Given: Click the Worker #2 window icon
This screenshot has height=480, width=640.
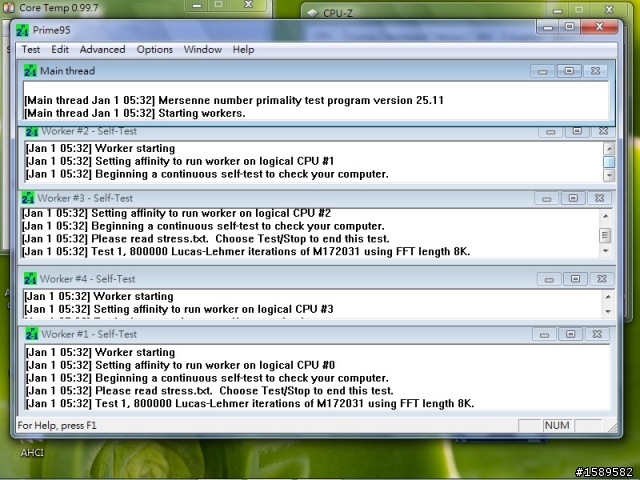Looking at the screenshot, I should click(x=31, y=131).
